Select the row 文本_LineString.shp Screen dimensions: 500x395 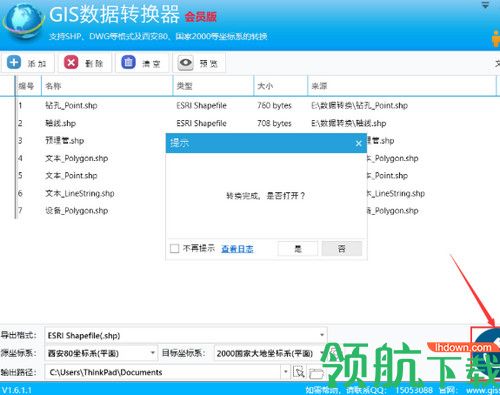(80, 193)
